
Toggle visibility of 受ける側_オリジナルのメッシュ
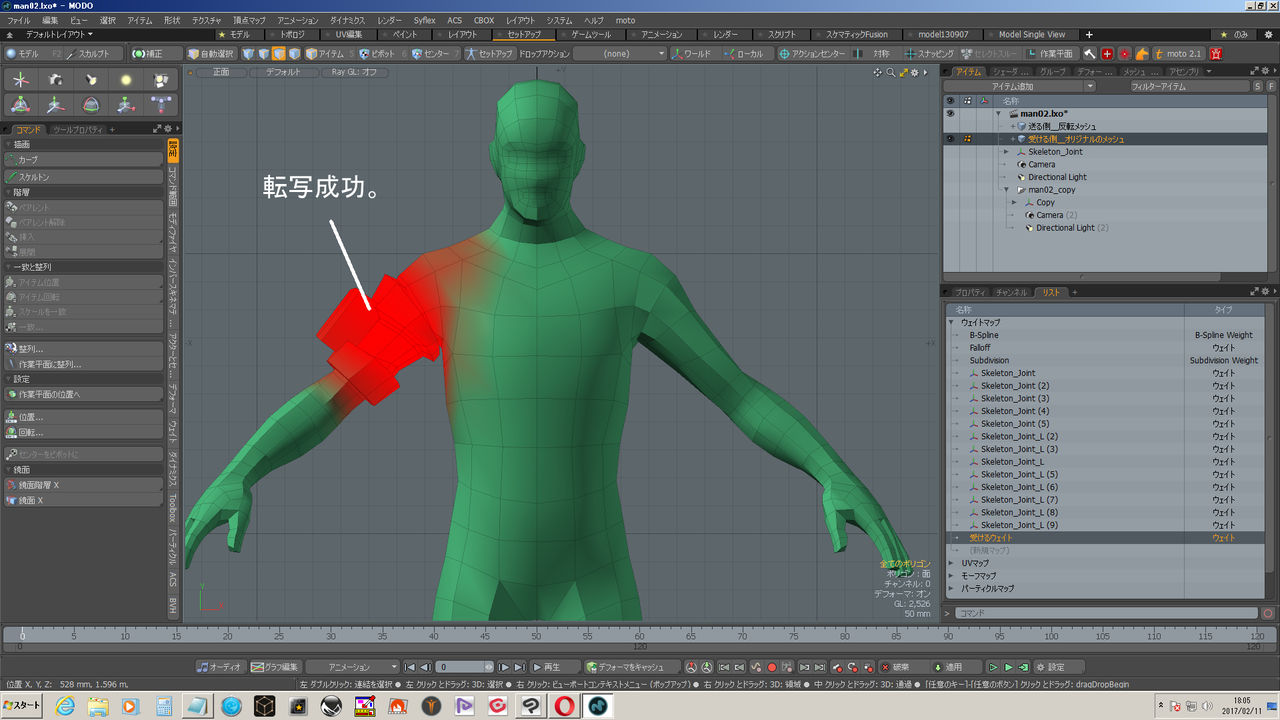[x=950, y=139]
